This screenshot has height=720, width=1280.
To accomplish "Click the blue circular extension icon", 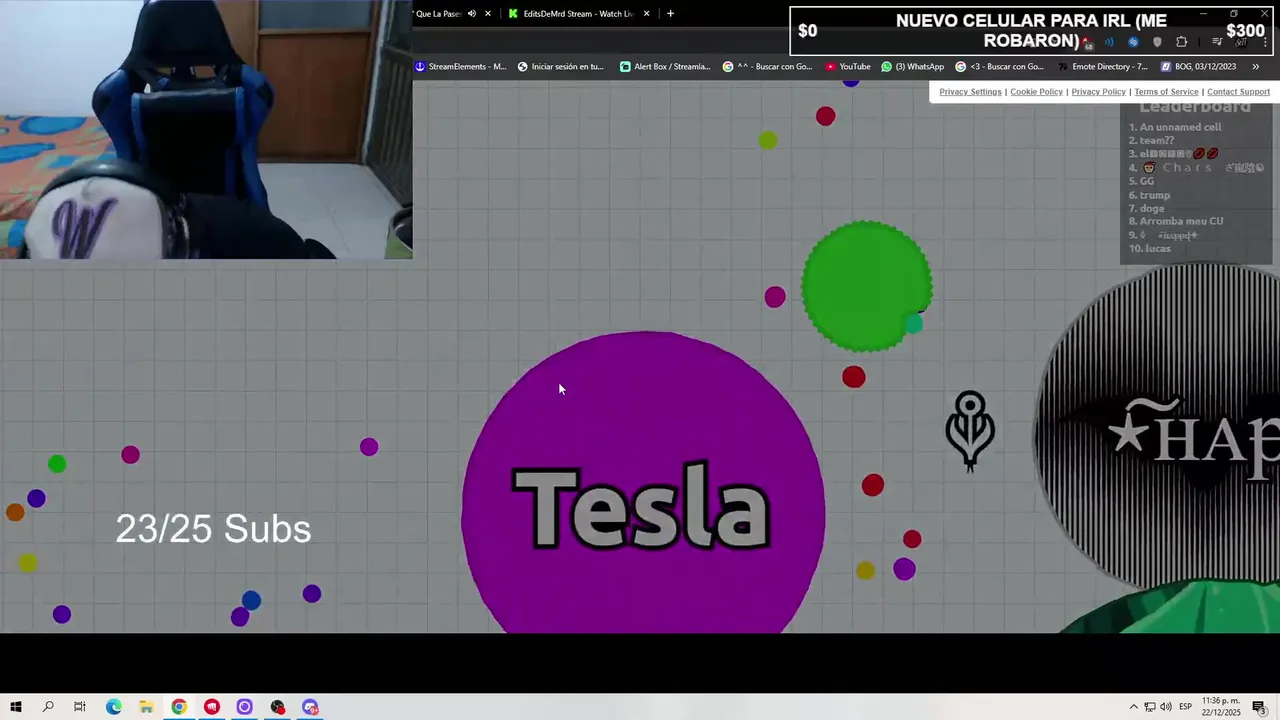I will (1133, 42).
